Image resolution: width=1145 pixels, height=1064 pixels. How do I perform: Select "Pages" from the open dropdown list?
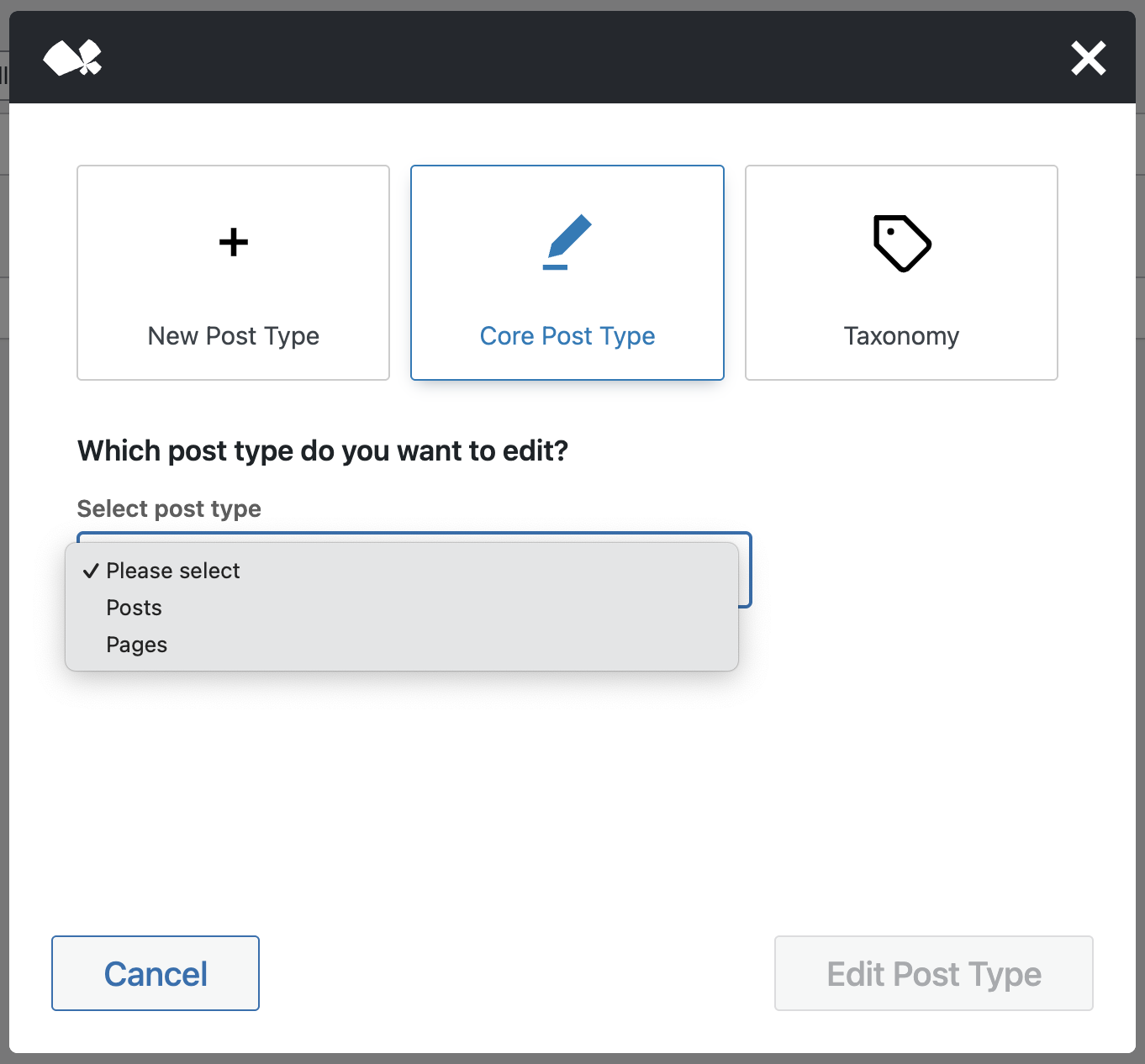(136, 644)
